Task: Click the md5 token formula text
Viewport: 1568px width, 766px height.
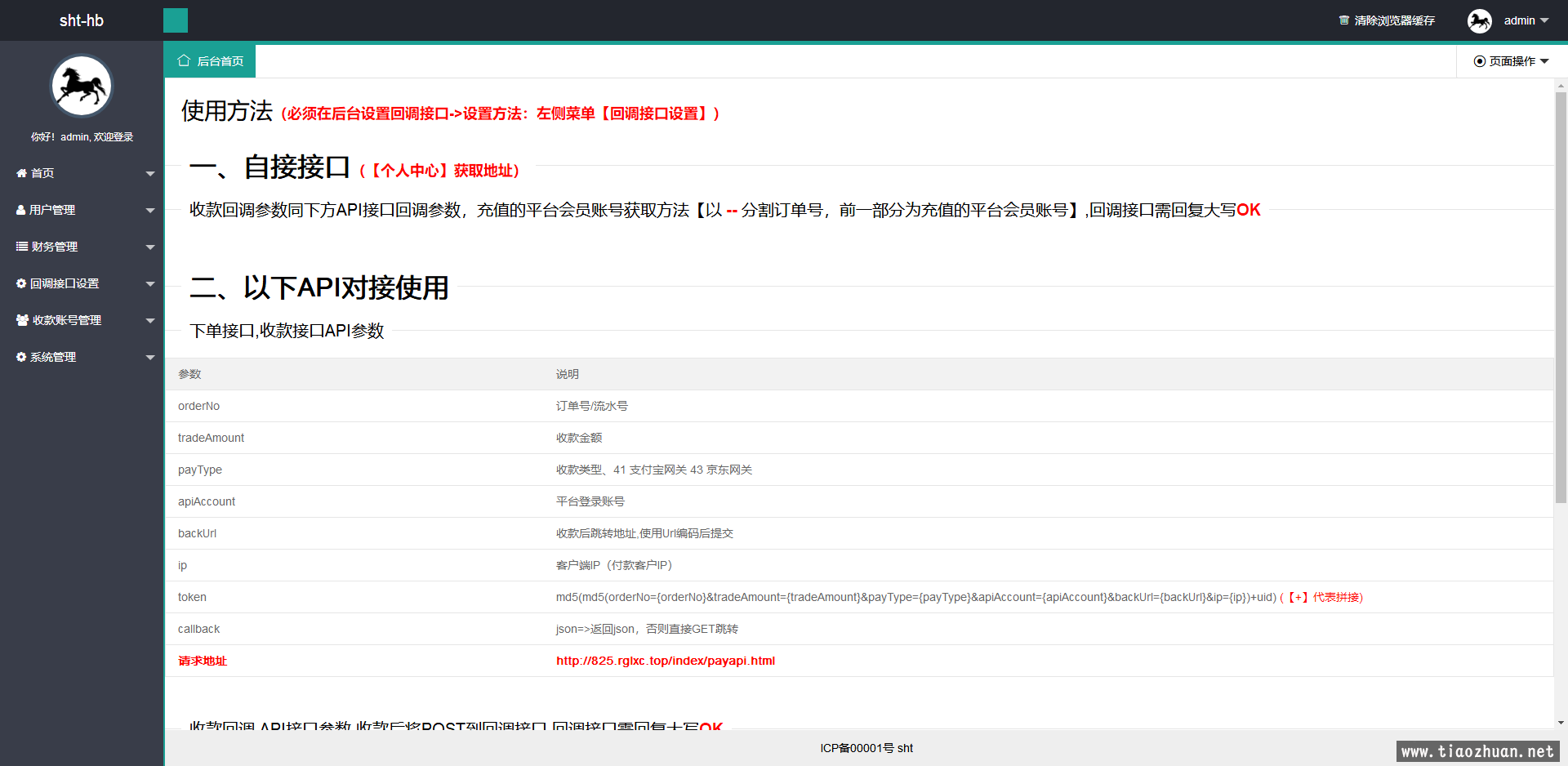Action: (x=916, y=597)
